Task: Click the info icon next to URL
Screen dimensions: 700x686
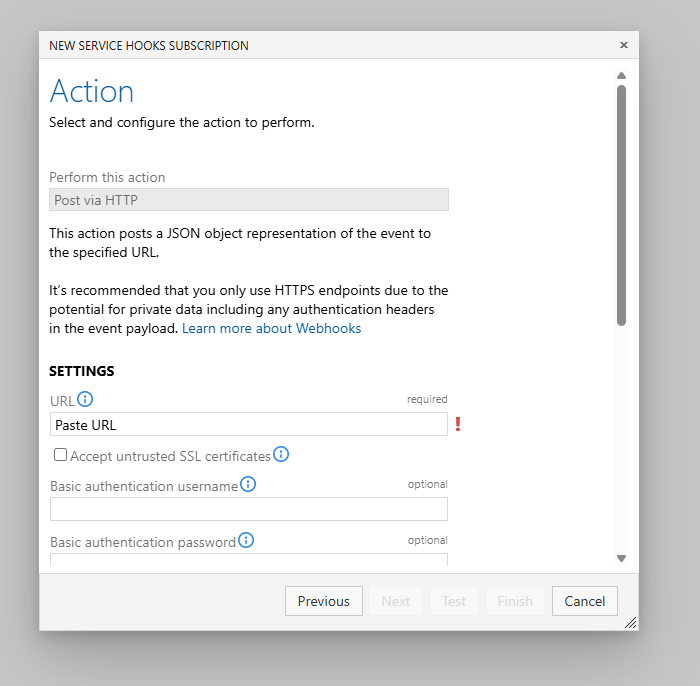Action: pyautogui.click(x=85, y=399)
